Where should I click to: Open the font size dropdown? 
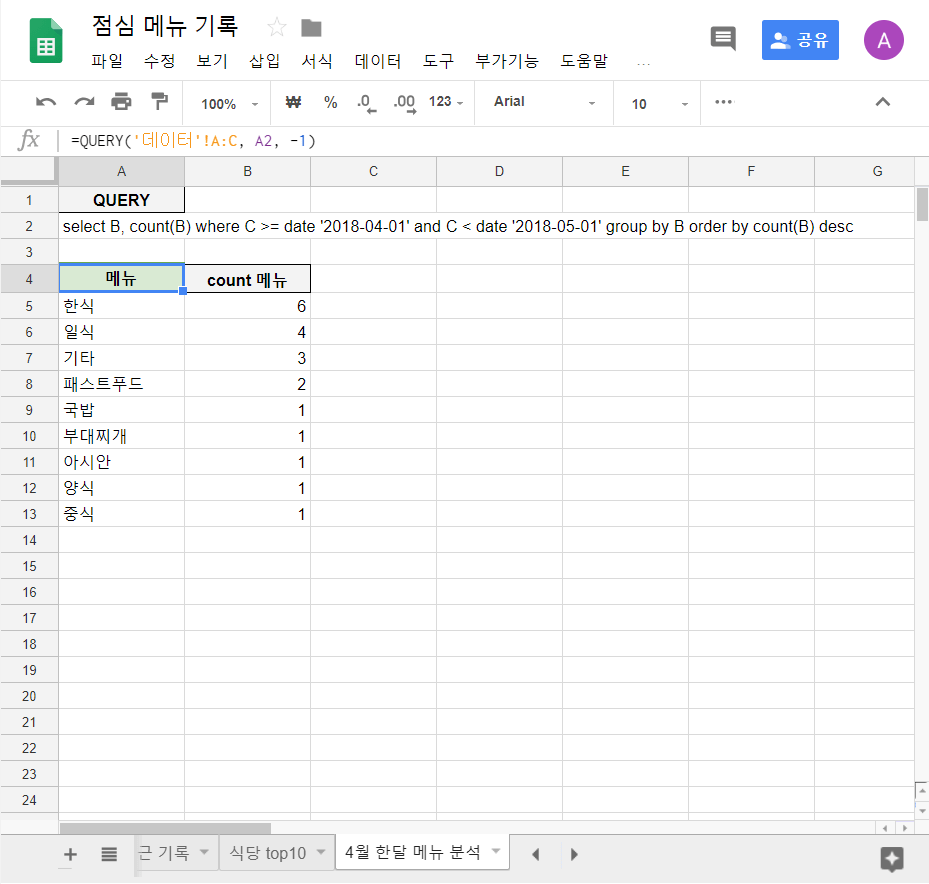pyautogui.click(x=655, y=102)
